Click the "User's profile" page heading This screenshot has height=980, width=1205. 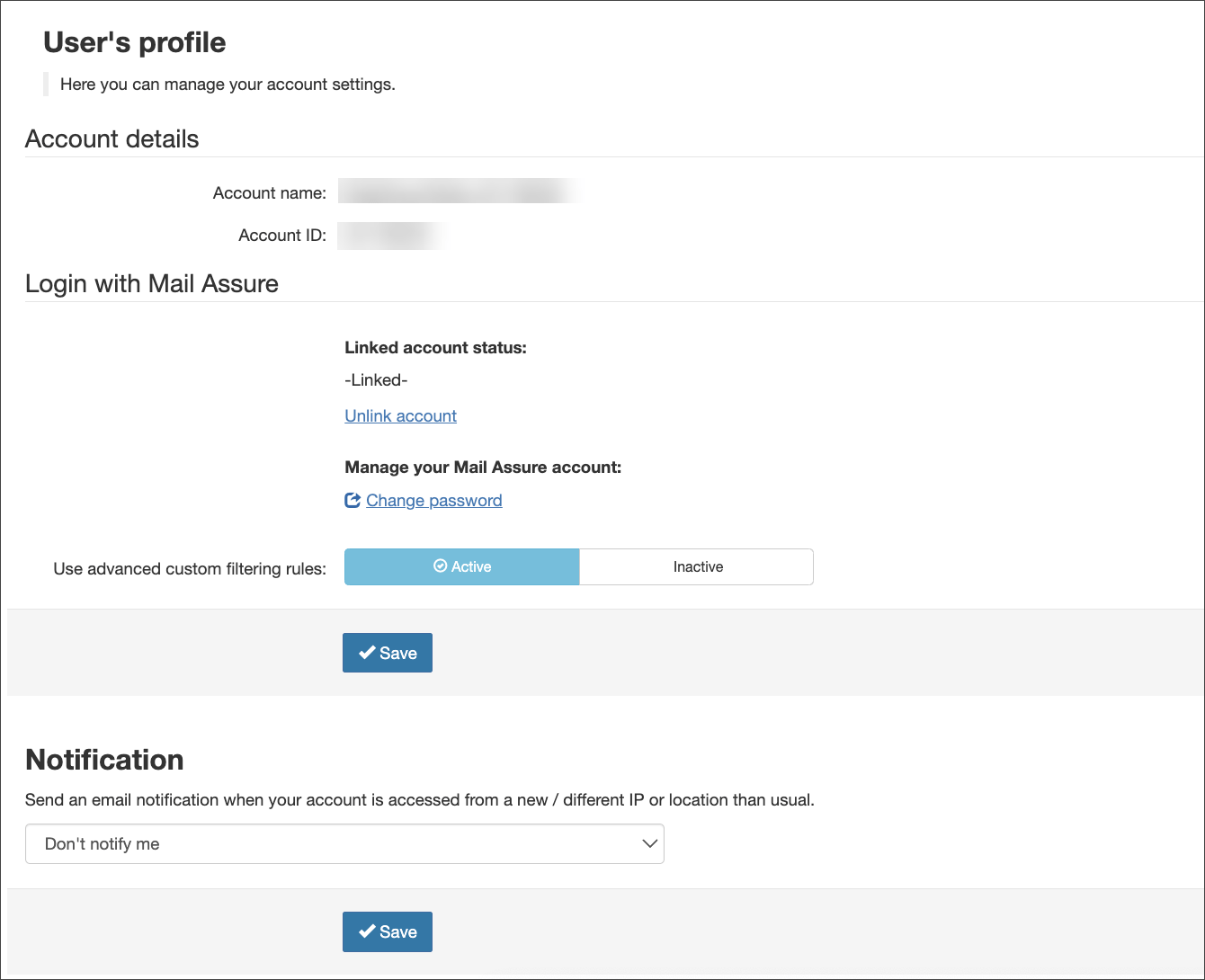(135, 42)
